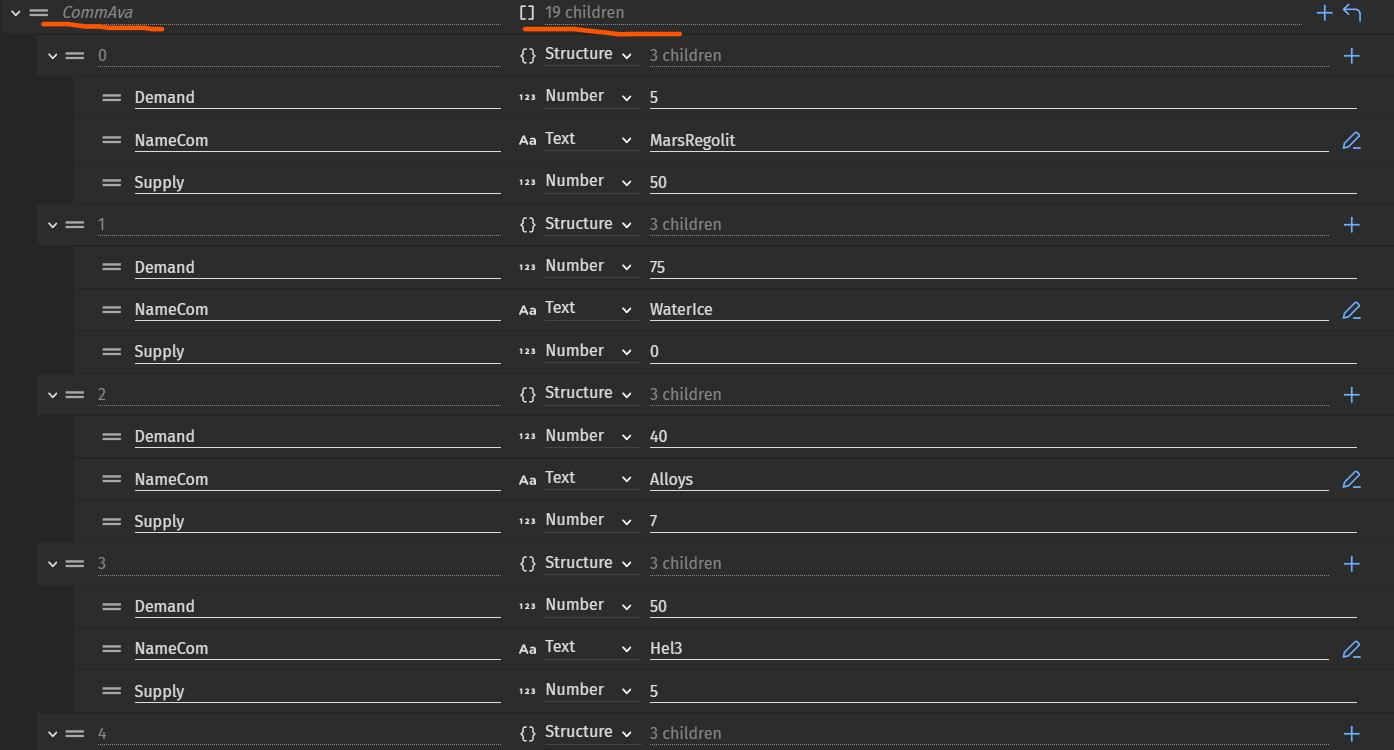Grab the drag handle of structure 1
This screenshot has width=1394, height=750.
pyautogui.click(x=75, y=225)
